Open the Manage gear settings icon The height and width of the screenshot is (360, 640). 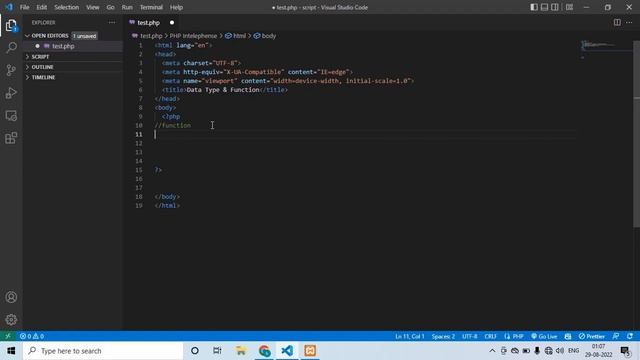click(11, 320)
